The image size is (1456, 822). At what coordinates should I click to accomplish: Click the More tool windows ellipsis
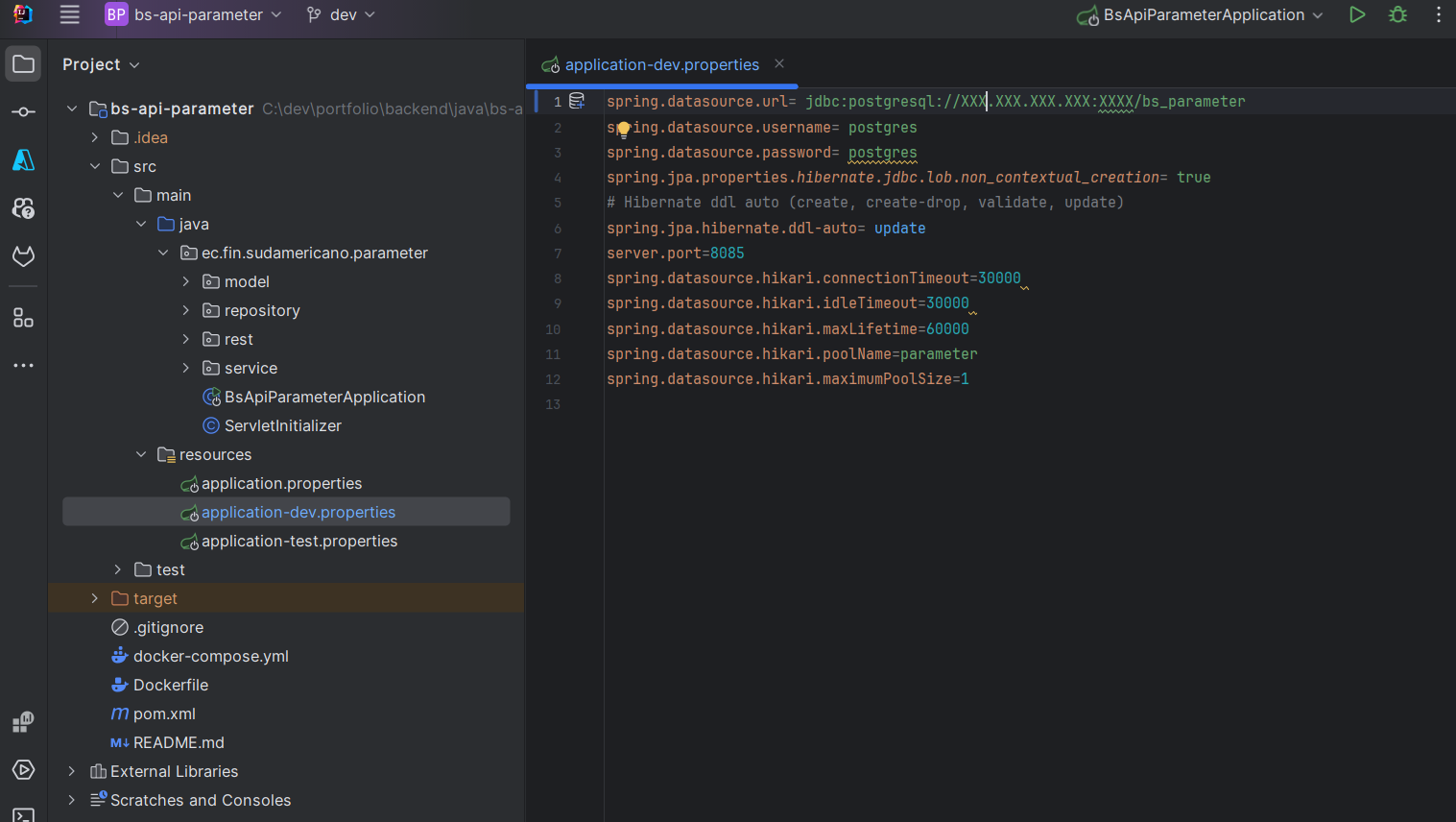pos(23,366)
